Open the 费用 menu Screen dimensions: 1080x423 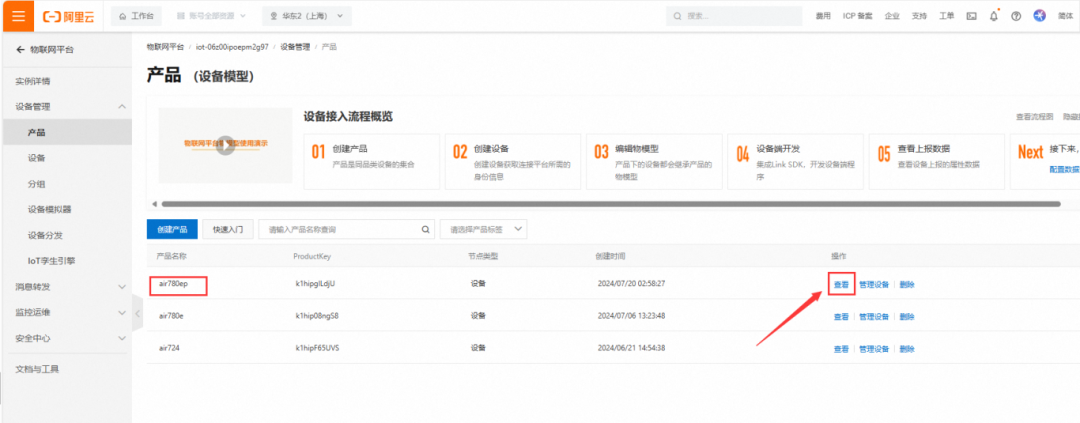(x=823, y=17)
